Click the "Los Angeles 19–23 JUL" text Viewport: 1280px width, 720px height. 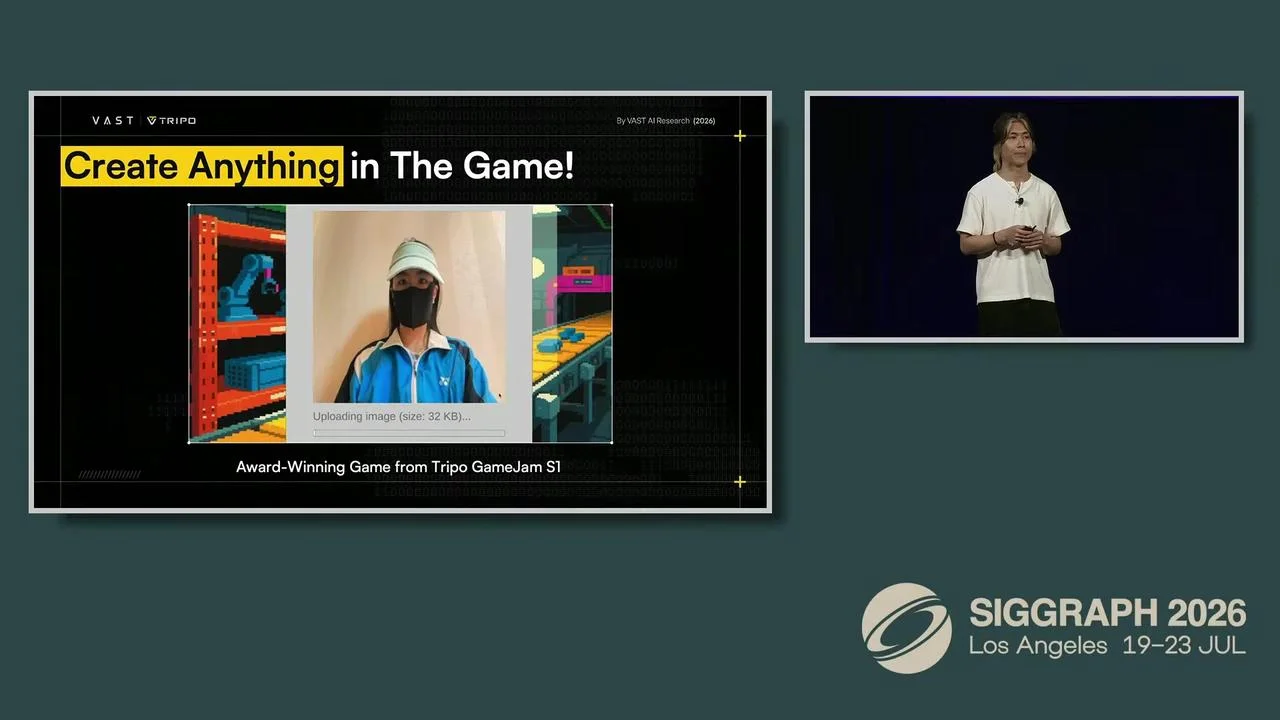click(1107, 645)
